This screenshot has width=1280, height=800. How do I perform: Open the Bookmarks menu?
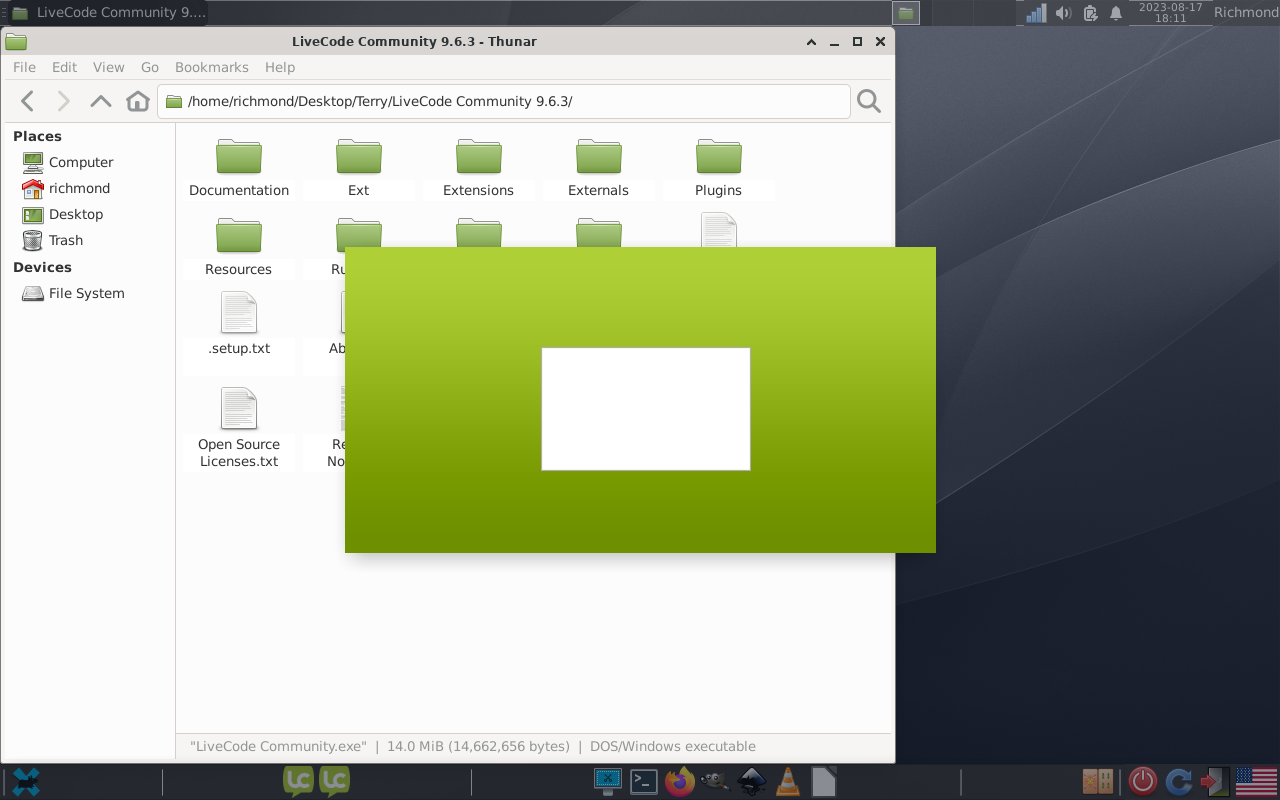click(212, 67)
